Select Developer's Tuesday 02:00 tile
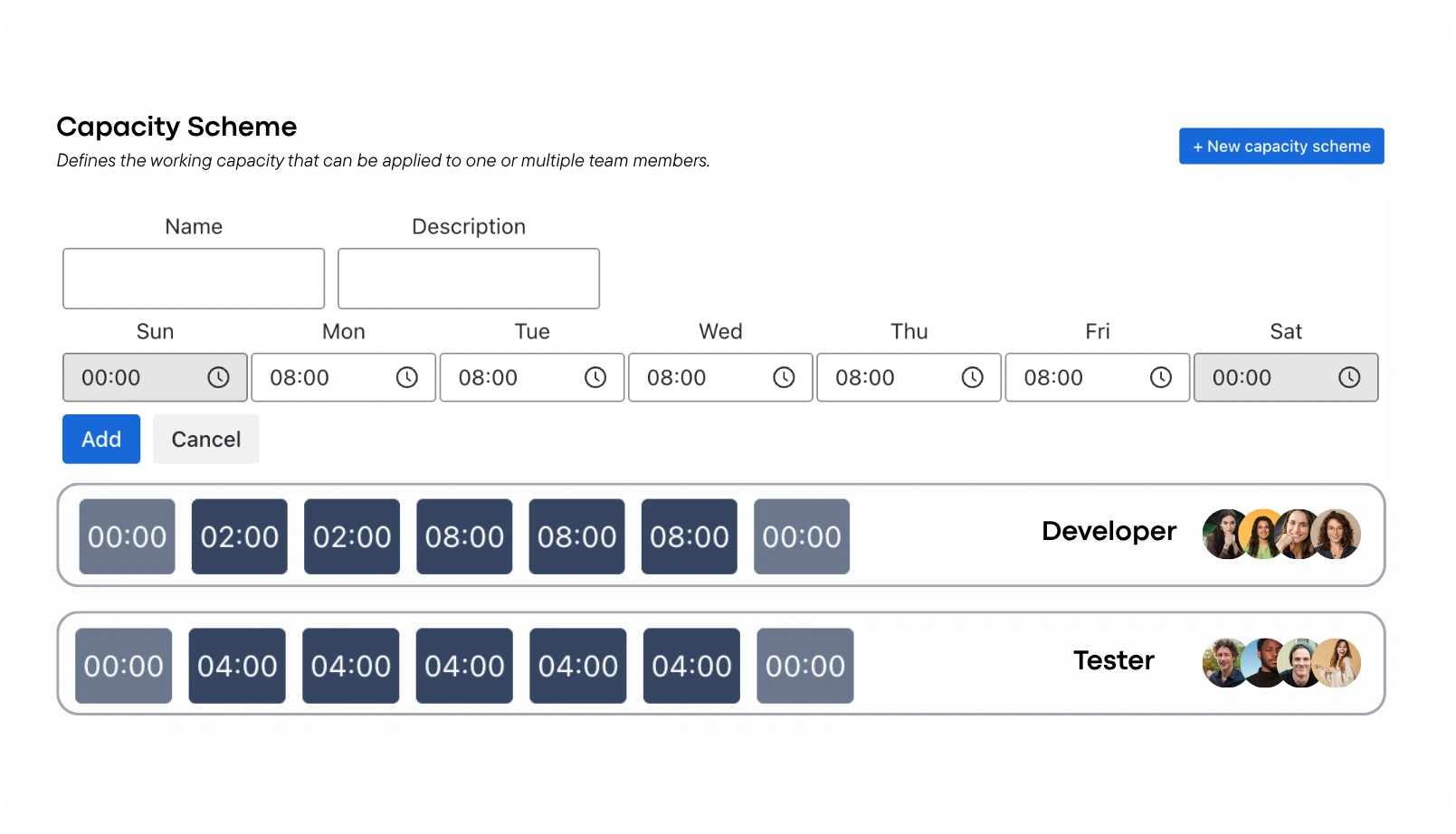Viewport: 1456px width, 834px height. [x=352, y=536]
